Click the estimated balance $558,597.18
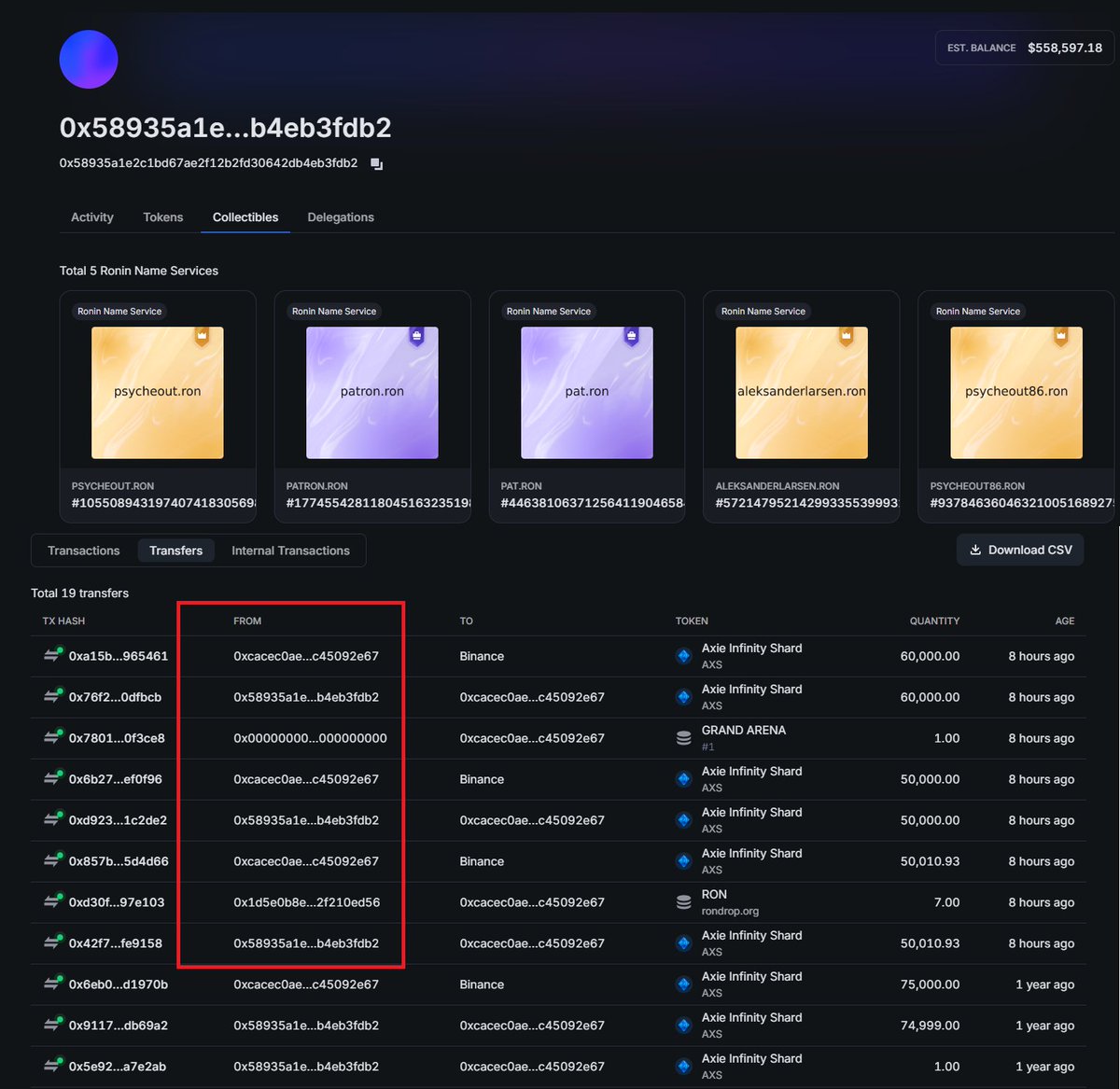The image size is (1120, 1089). tap(1065, 48)
